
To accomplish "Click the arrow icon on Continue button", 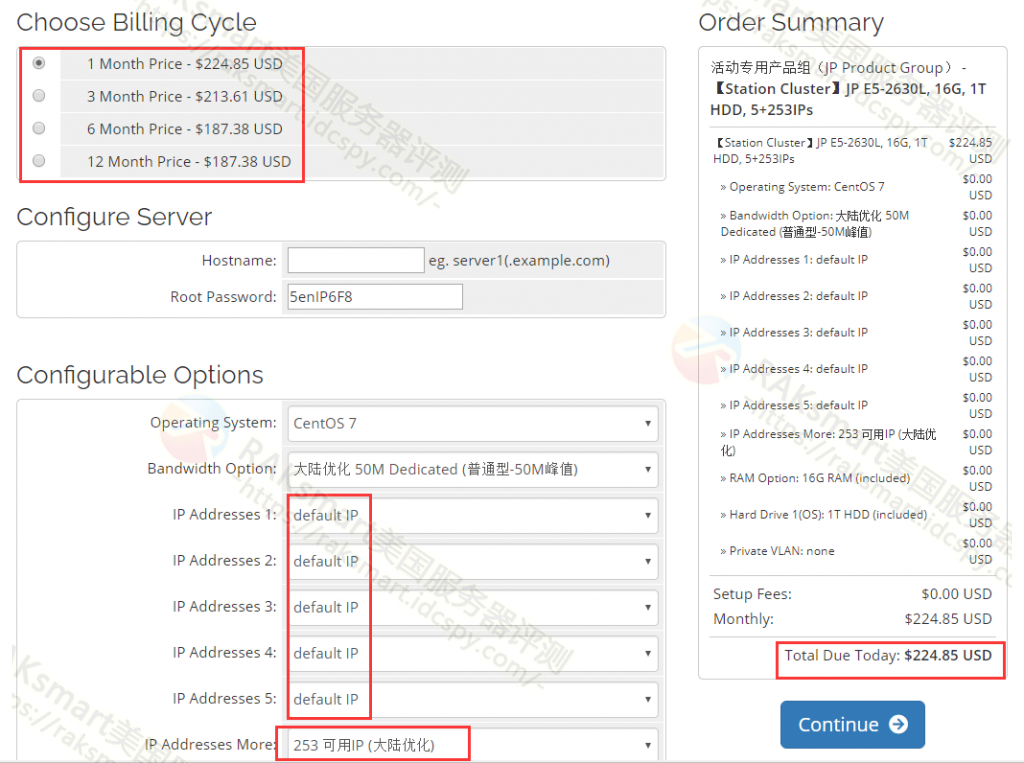I will pos(899,724).
